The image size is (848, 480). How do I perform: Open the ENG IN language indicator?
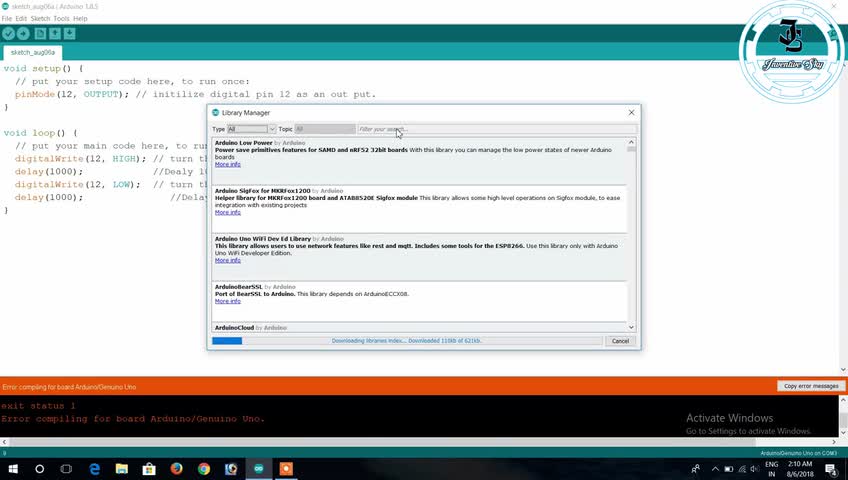pos(772,469)
